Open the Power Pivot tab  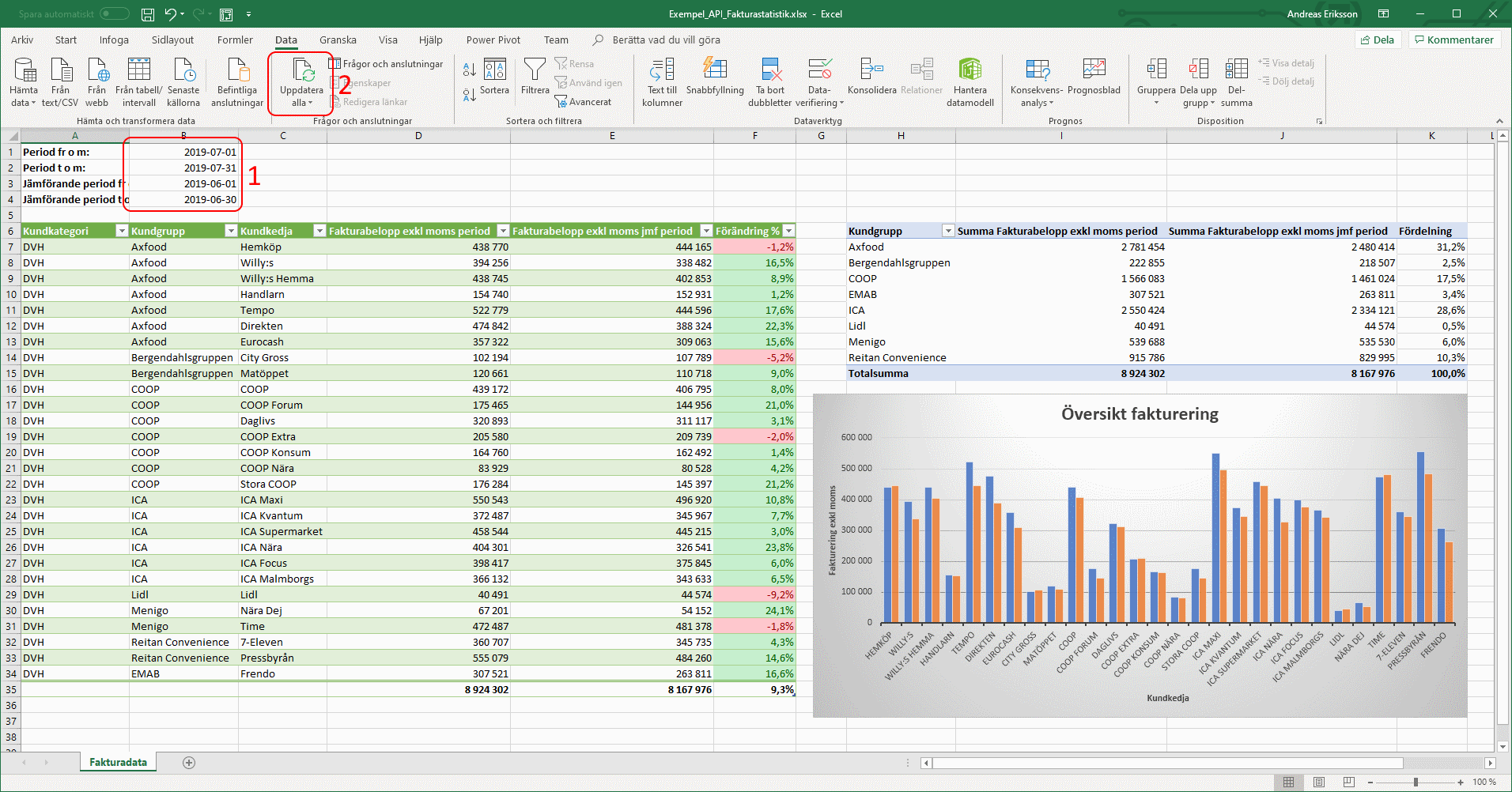click(x=493, y=40)
